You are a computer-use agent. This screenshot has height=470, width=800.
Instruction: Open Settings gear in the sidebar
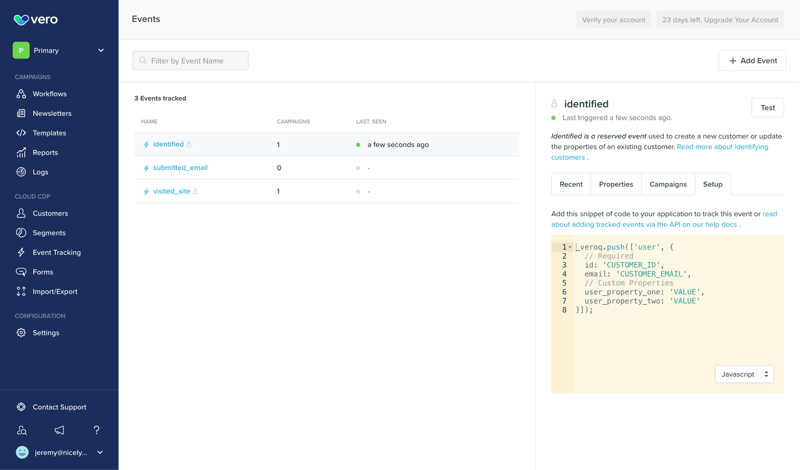click(x=21, y=333)
